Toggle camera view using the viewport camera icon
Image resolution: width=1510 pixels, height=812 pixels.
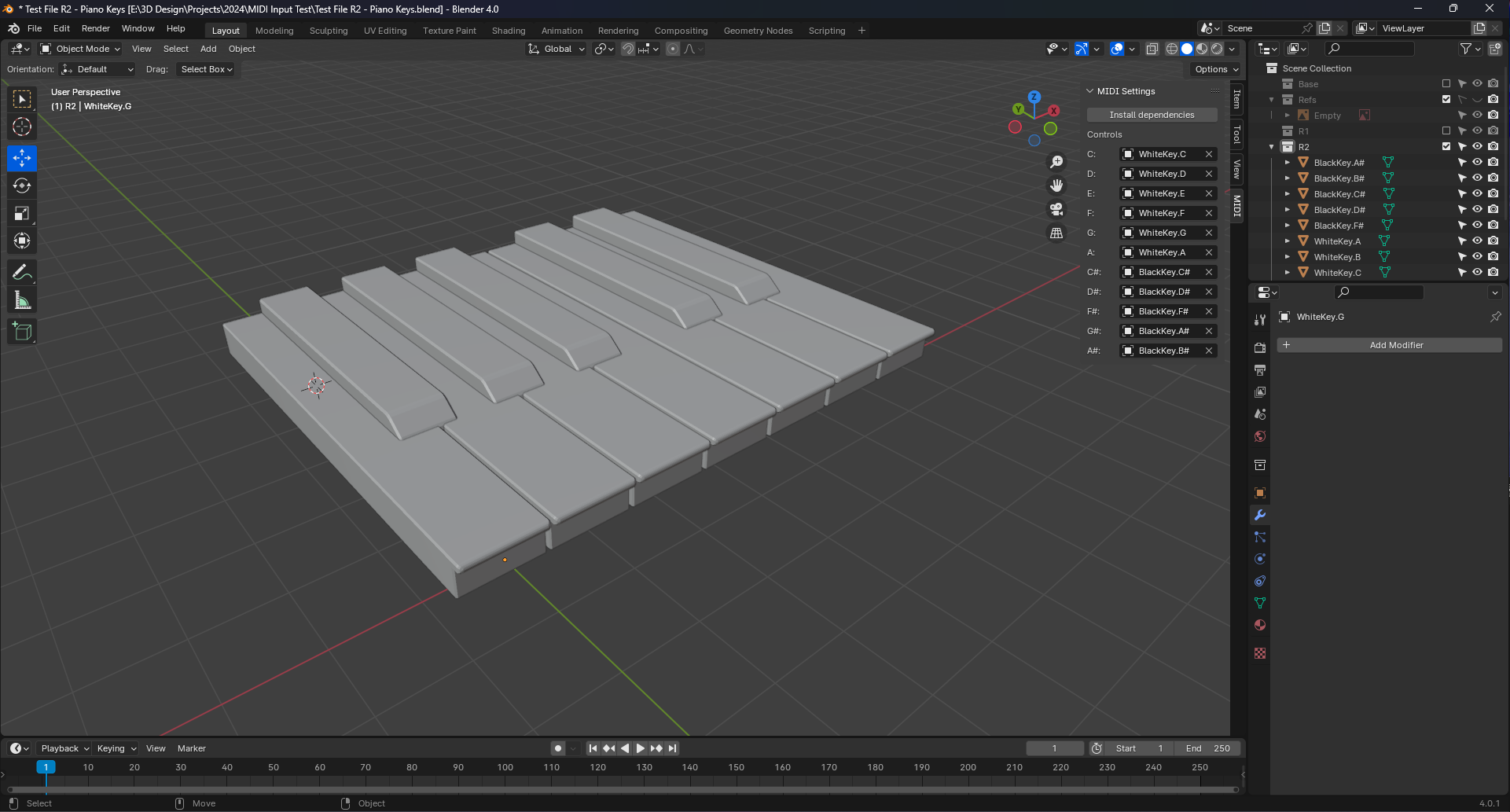tap(1056, 209)
